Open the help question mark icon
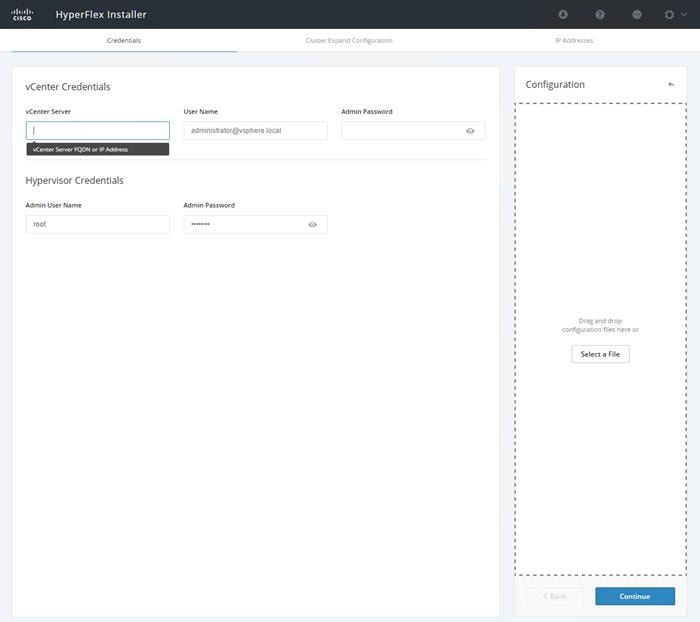Image resolution: width=700 pixels, height=622 pixels. click(x=600, y=14)
